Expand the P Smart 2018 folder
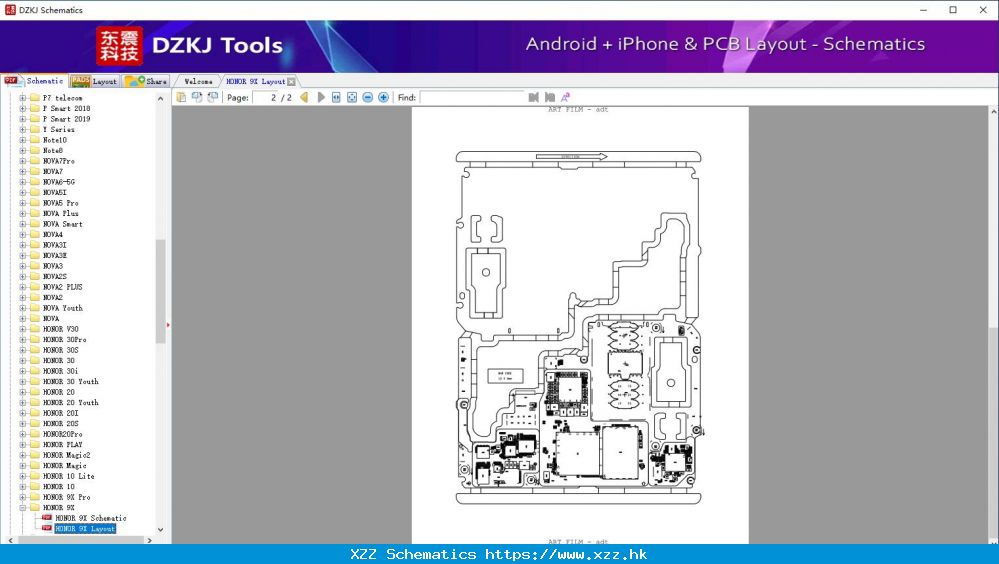 tap(23, 108)
